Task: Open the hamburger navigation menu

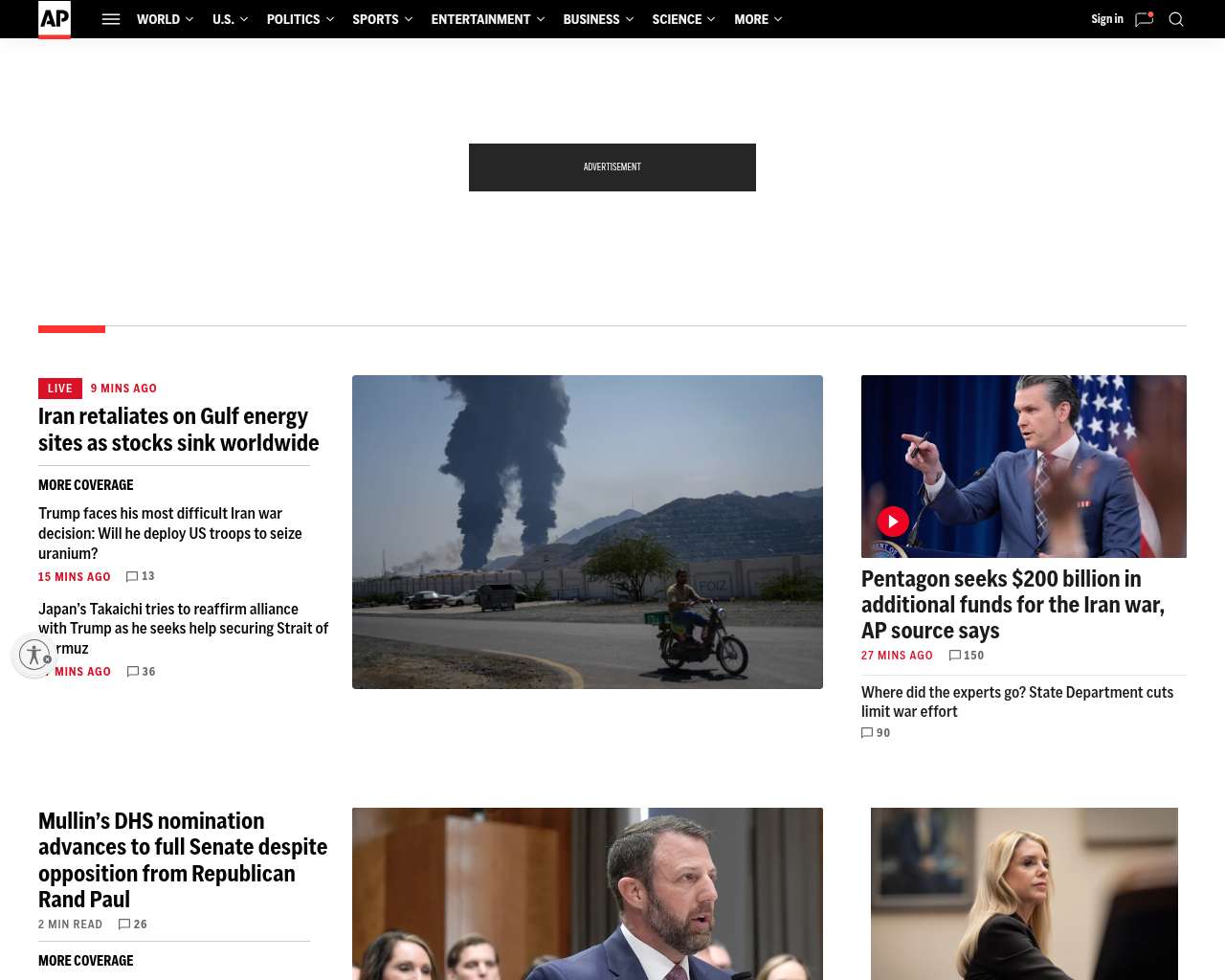Action: tap(111, 19)
